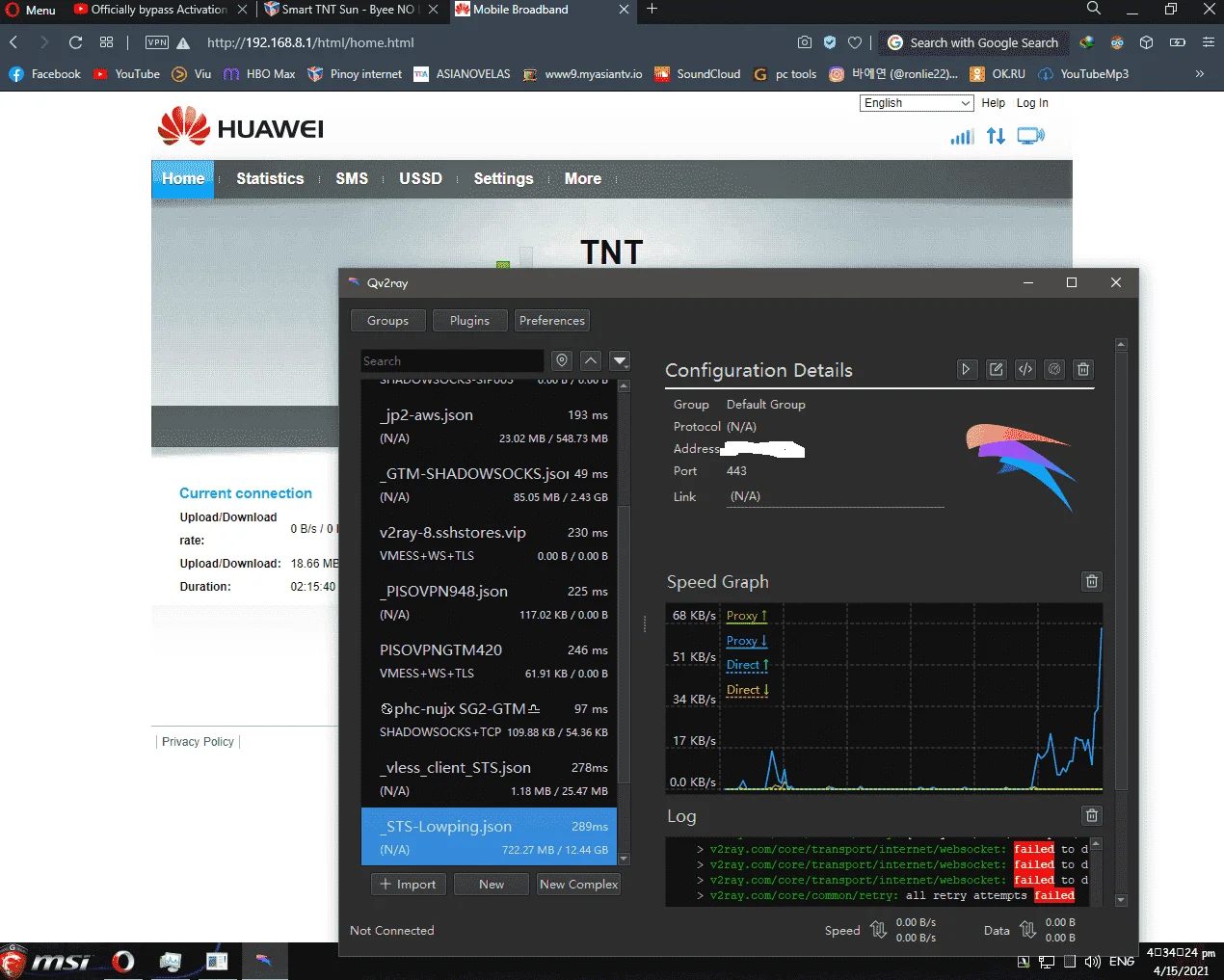Click the Opera icon in the taskbar
This screenshot has width=1224, height=980.
[x=123, y=961]
